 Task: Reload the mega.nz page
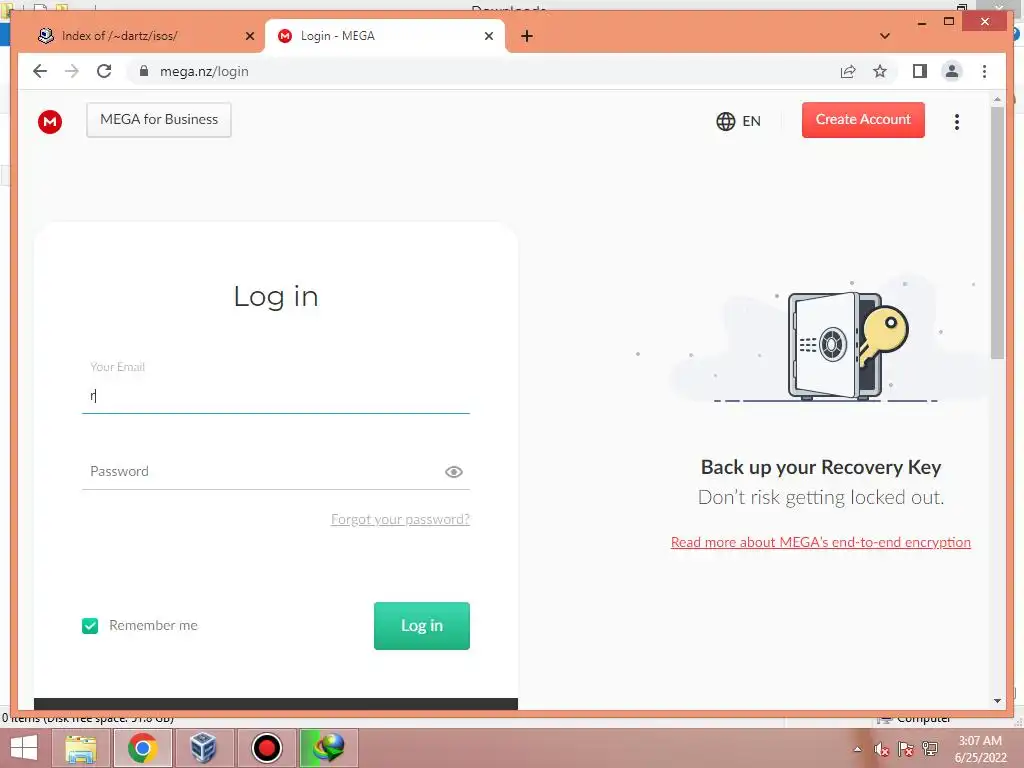pyautogui.click(x=104, y=71)
